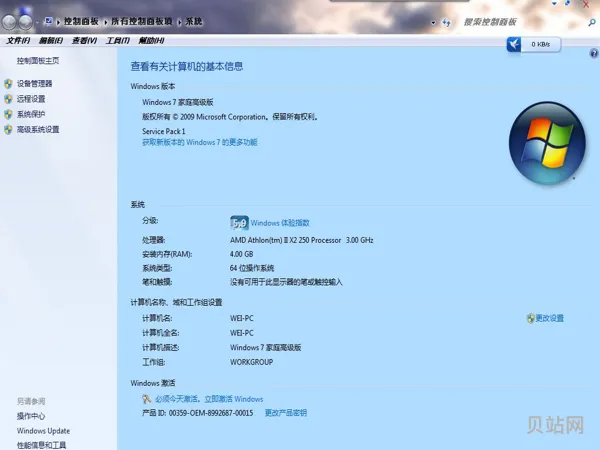
Task: Click the 没有可用于此显示器的笔或触控输入 text
Action: (x=286, y=282)
